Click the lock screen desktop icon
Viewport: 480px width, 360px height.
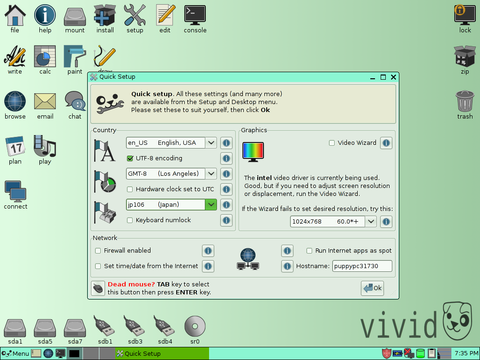pos(465,19)
